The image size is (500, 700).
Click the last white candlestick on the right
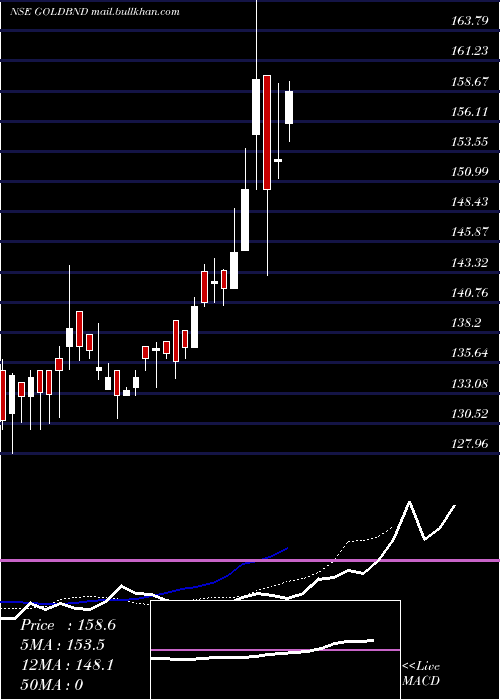tap(289, 107)
